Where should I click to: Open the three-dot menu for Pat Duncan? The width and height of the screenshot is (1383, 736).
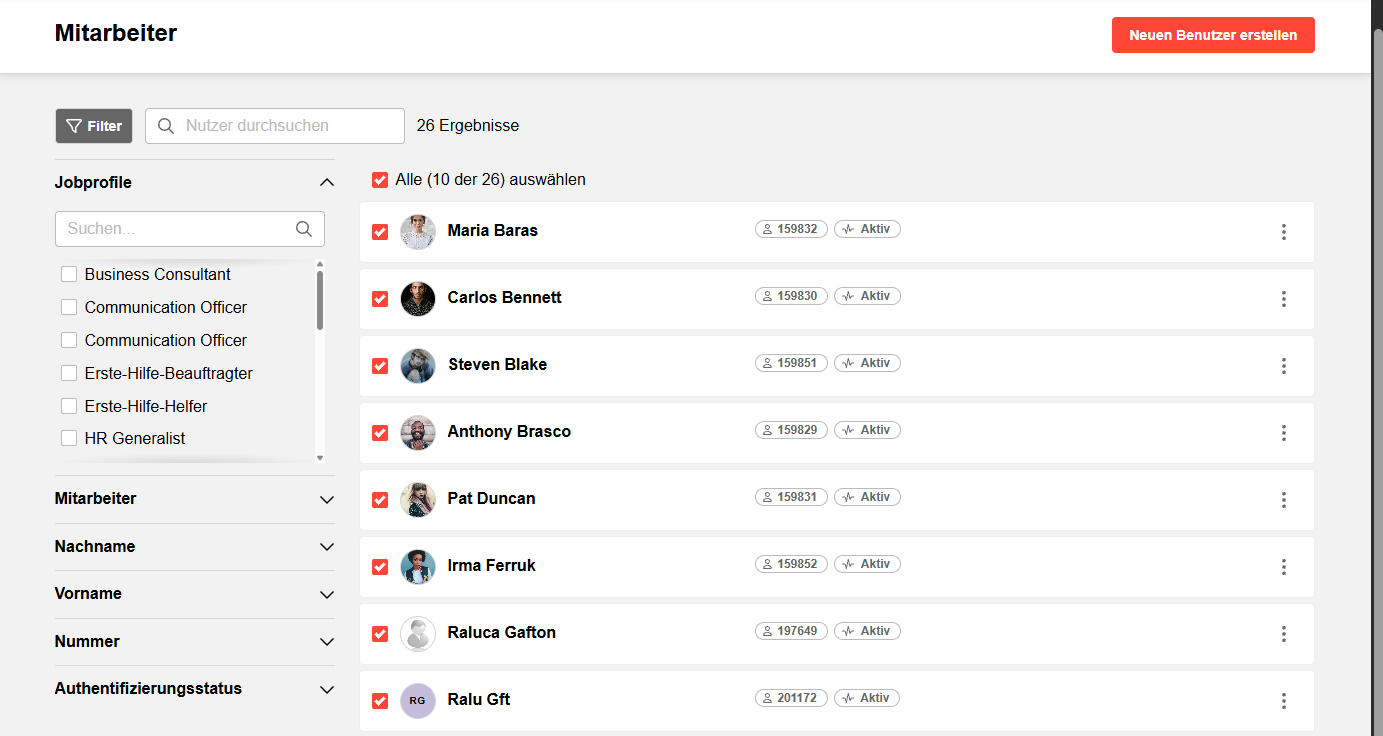[x=1284, y=500]
